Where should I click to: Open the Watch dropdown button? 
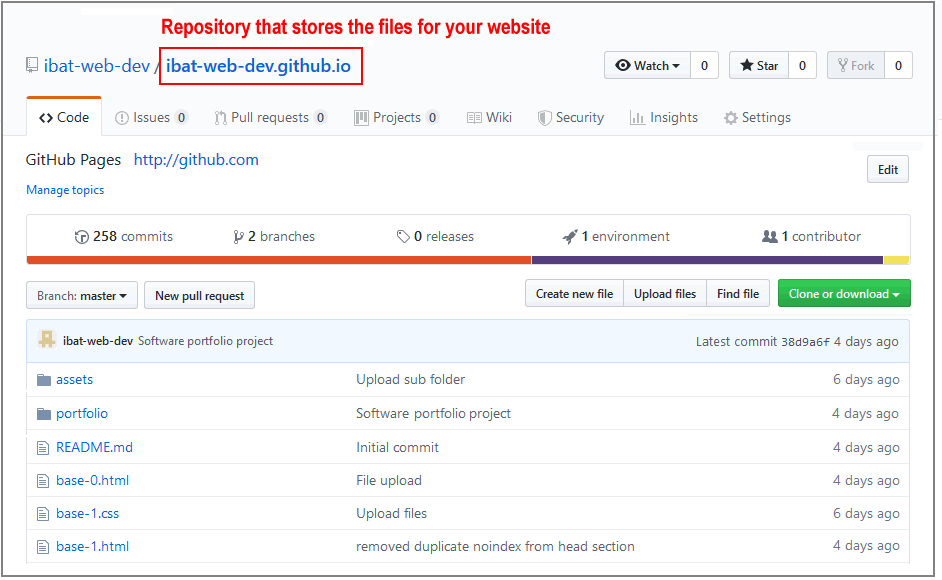pyautogui.click(x=648, y=66)
